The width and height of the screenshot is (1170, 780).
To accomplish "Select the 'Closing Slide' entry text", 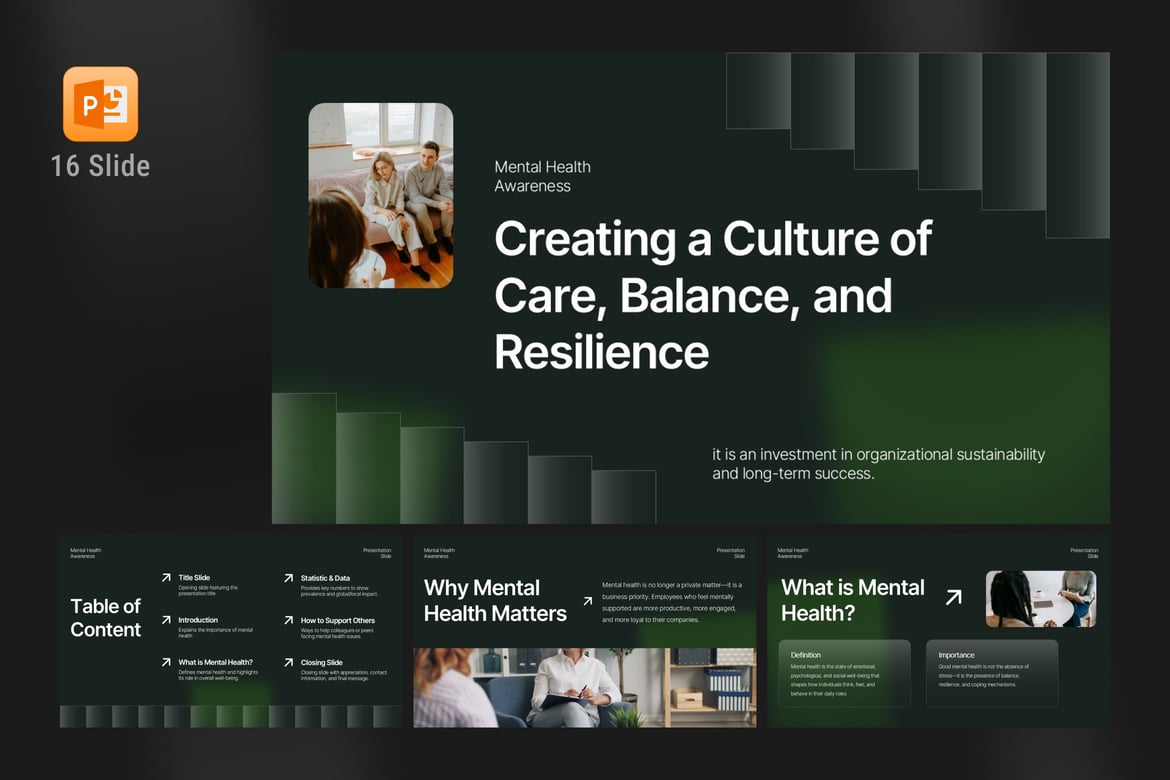I will 322,663.
